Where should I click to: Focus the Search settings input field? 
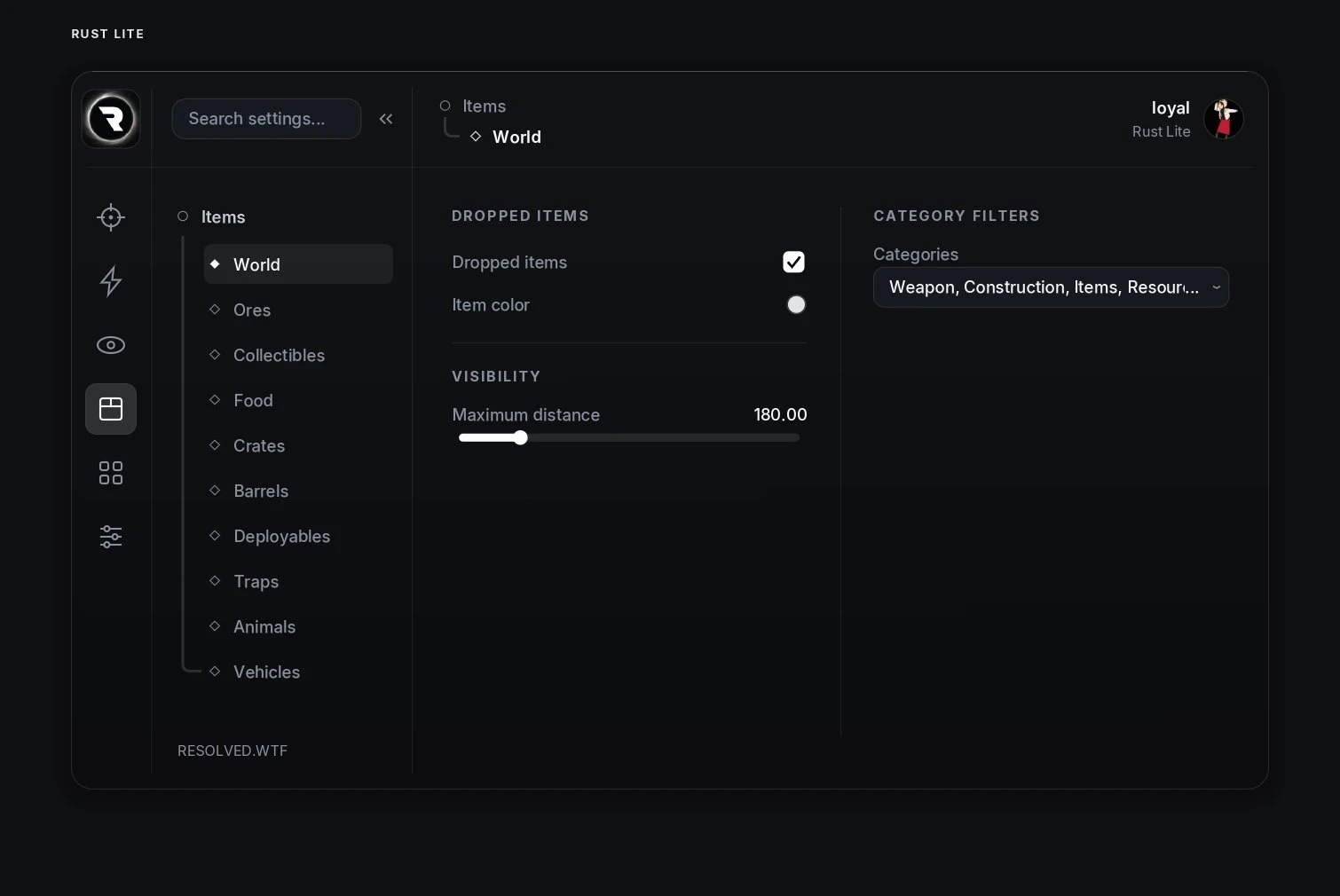click(x=266, y=119)
